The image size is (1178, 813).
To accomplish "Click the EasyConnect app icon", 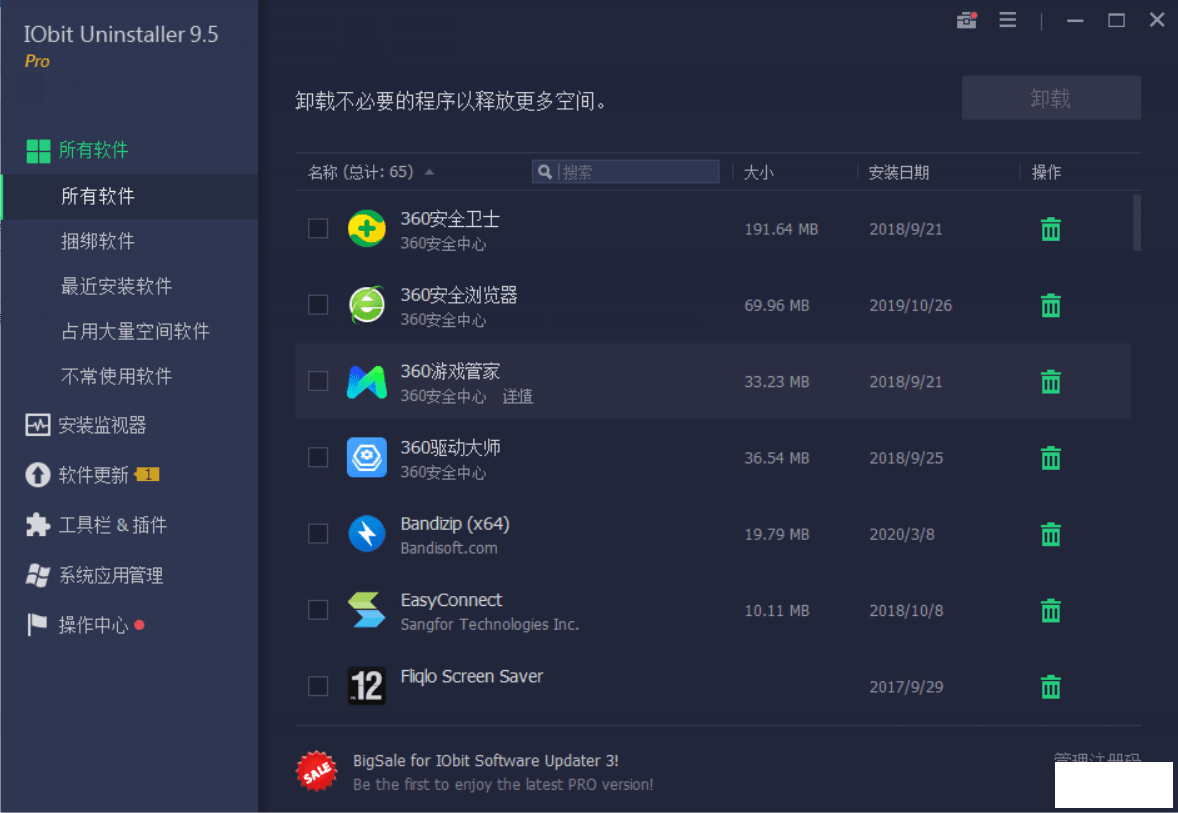I will tap(367, 610).
